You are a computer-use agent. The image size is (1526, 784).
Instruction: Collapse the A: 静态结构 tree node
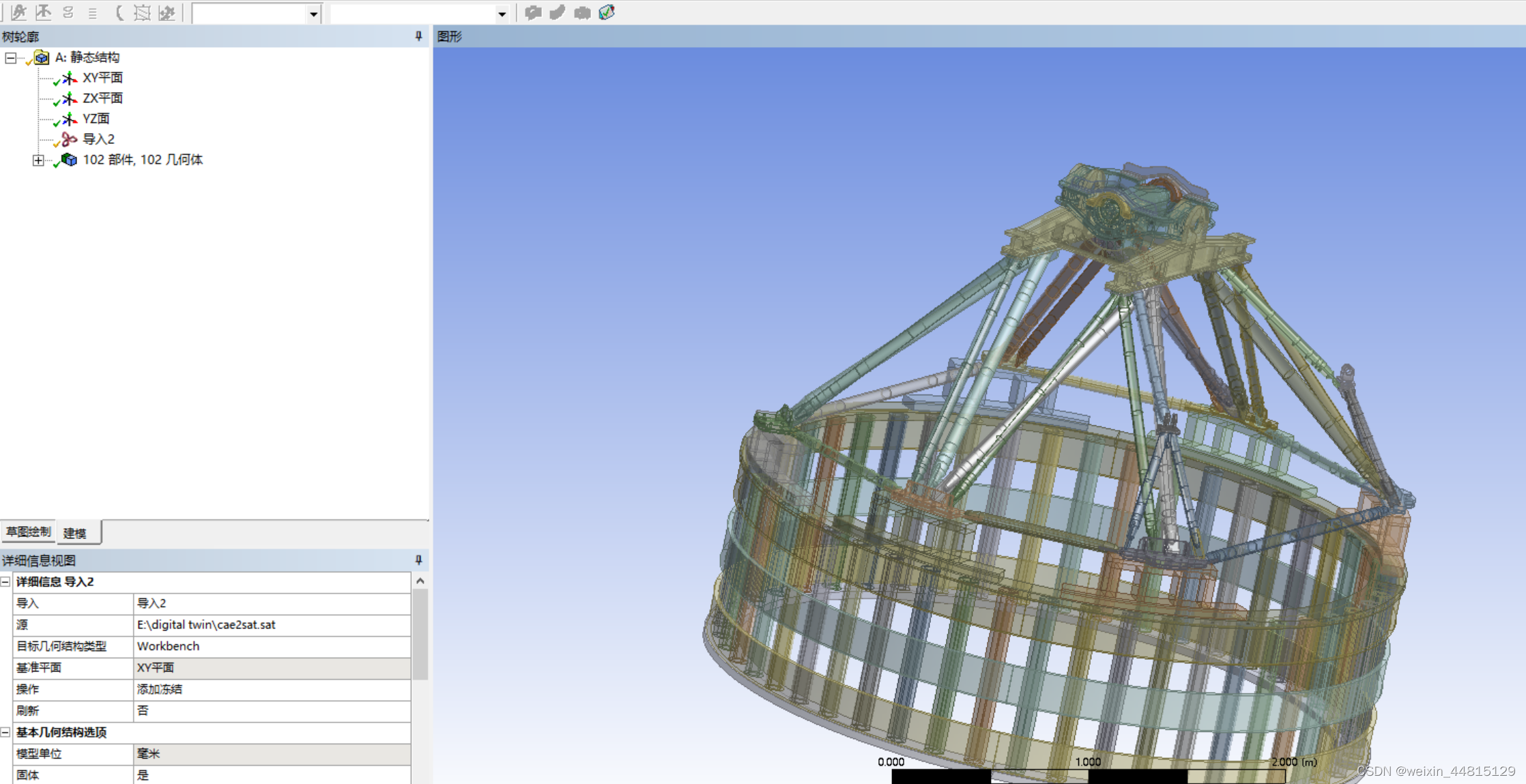[x=11, y=58]
